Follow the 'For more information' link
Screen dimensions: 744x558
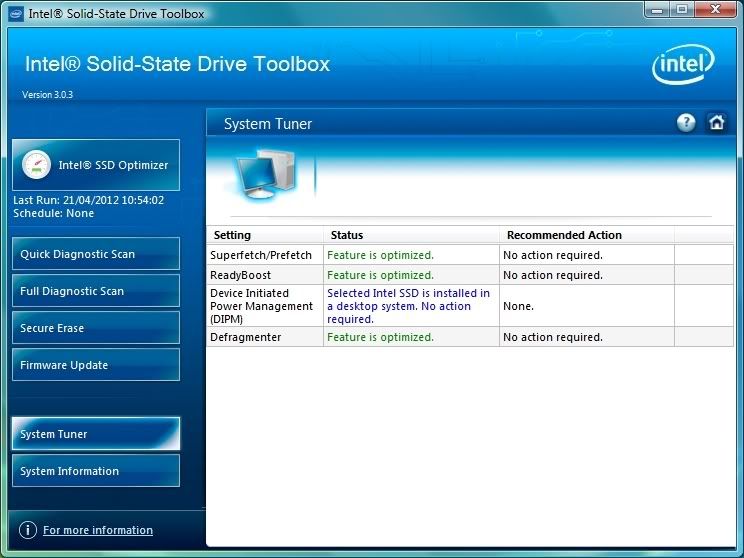(x=98, y=530)
